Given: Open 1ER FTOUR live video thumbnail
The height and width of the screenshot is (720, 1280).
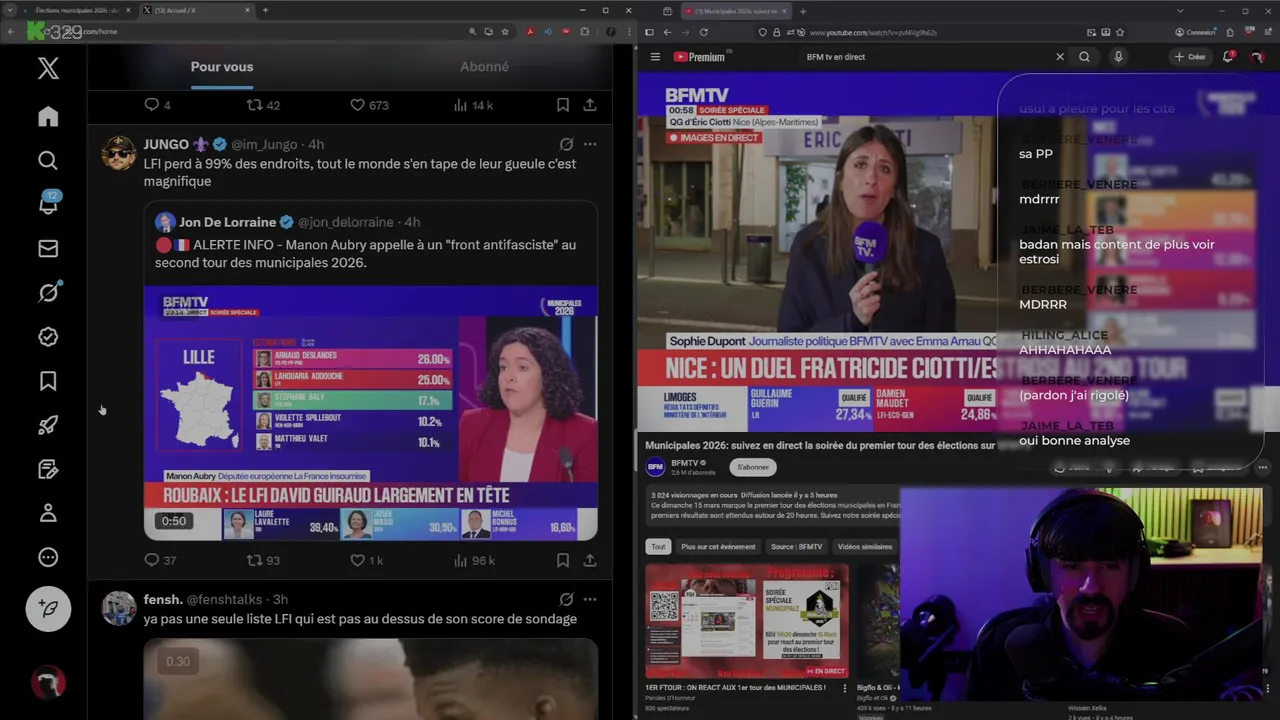Looking at the screenshot, I should pyautogui.click(x=747, y=621).
